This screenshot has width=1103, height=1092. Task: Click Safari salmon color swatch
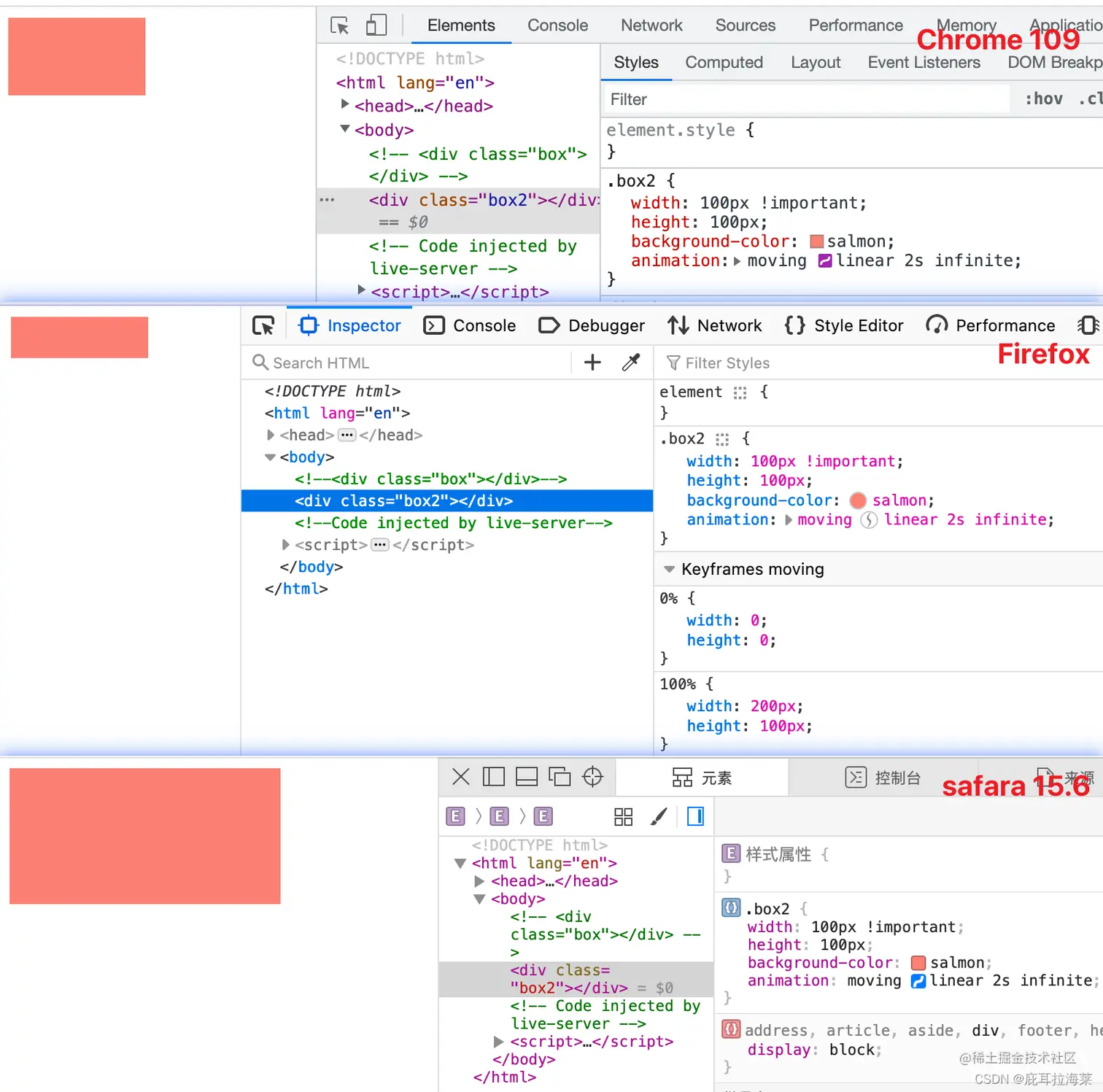point(918,963)
